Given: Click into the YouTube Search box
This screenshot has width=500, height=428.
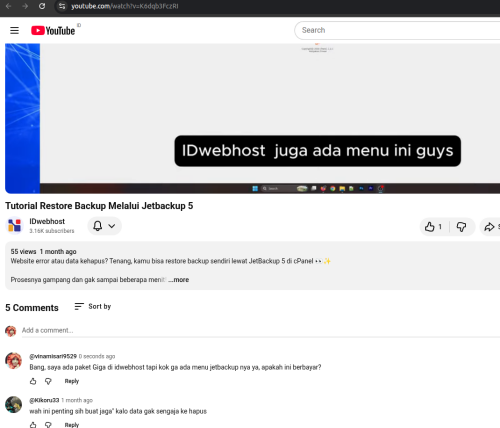Looking at the screenshot, I should (x=397, y=30).
